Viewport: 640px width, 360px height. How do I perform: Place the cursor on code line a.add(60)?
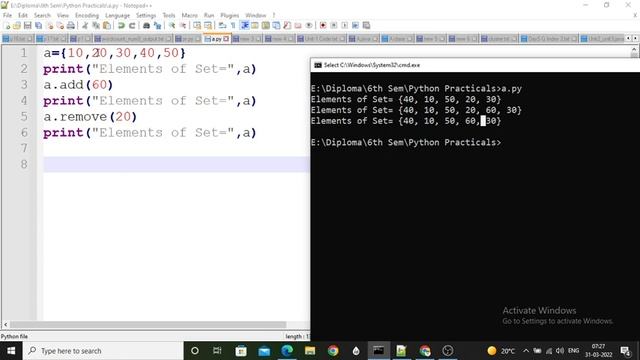(x=78, y=84)
